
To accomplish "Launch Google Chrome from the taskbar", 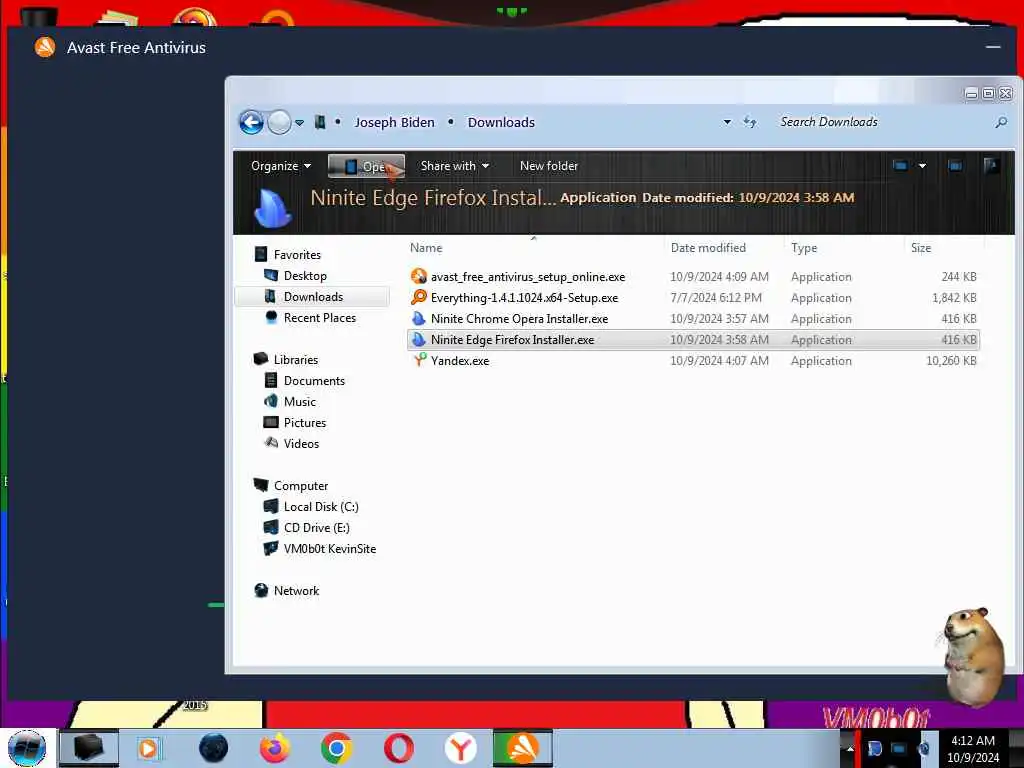I will tap(337, 748).
